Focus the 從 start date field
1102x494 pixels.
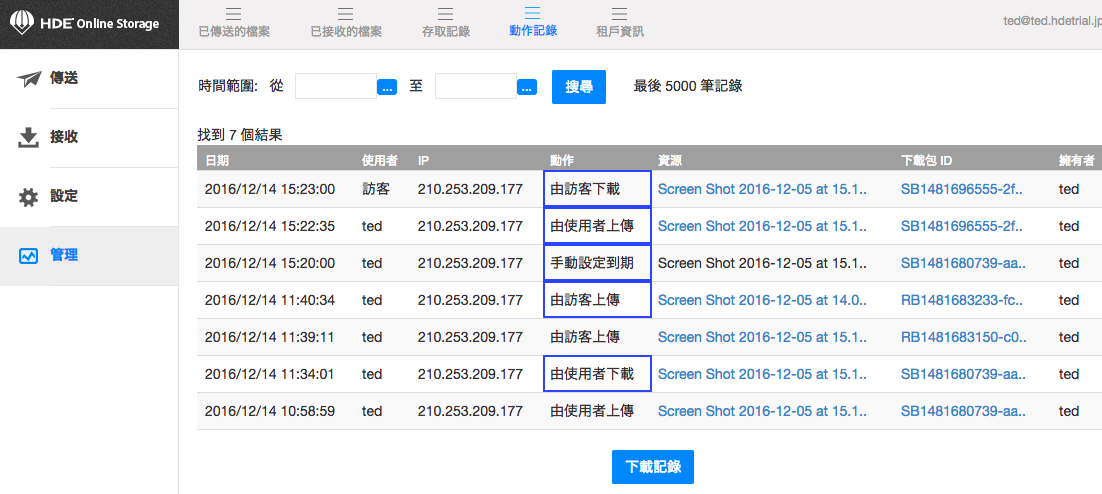[x=336, y=86]
